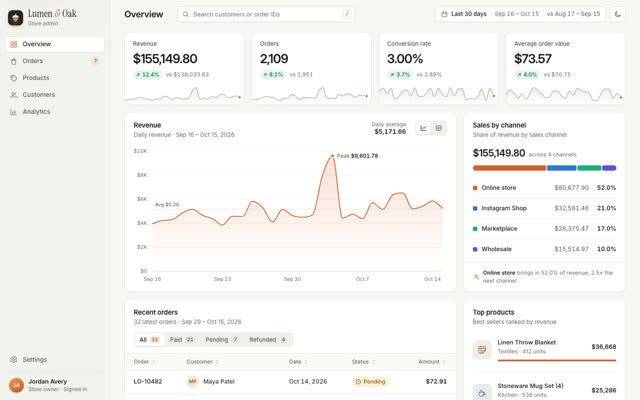The height and width of the screenshot is (400, 640).
Task: Click the purple Wholesale bar segment
Action: tap(609, 168)
